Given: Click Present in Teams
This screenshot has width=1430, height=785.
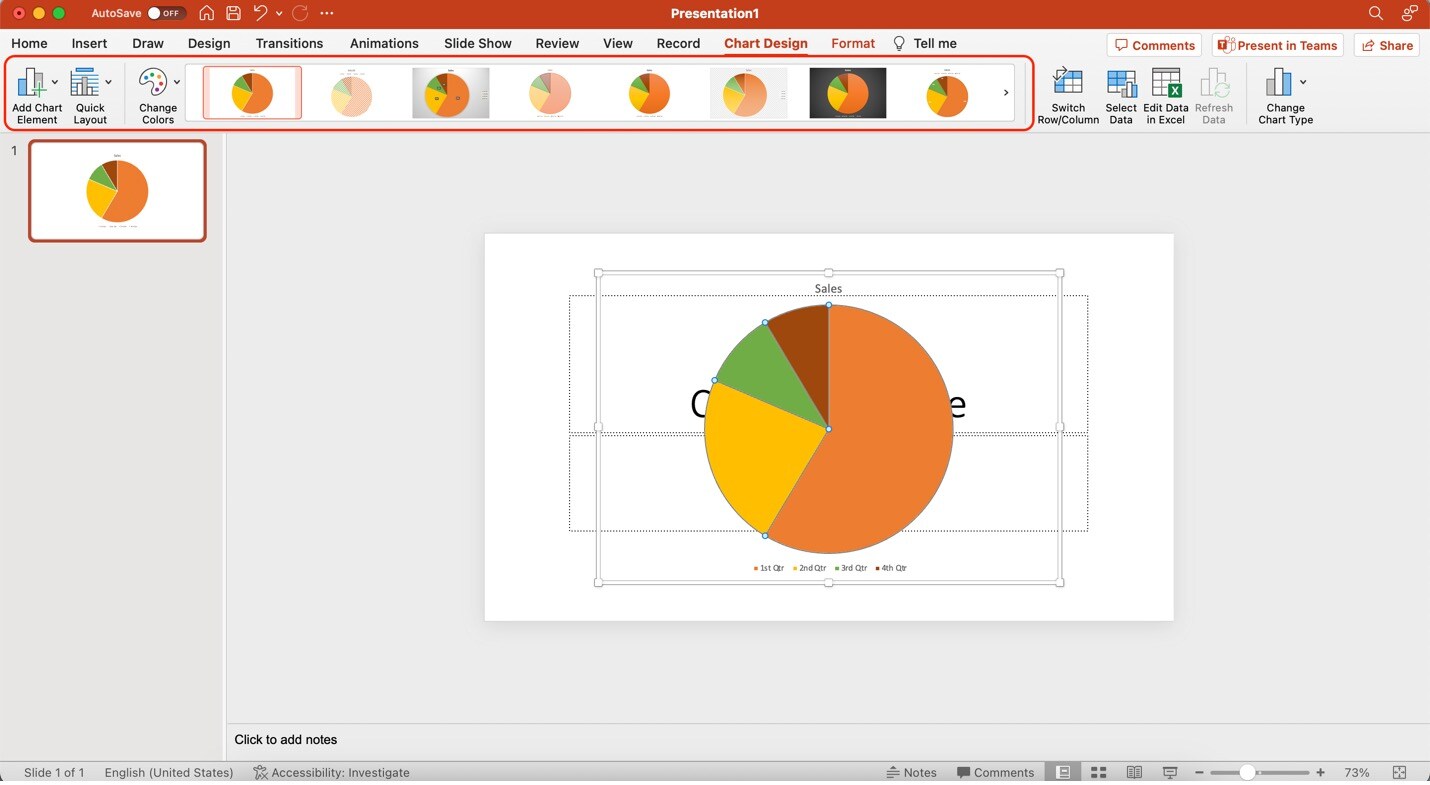Looking at the screenshot, I should pos(1277,45).
